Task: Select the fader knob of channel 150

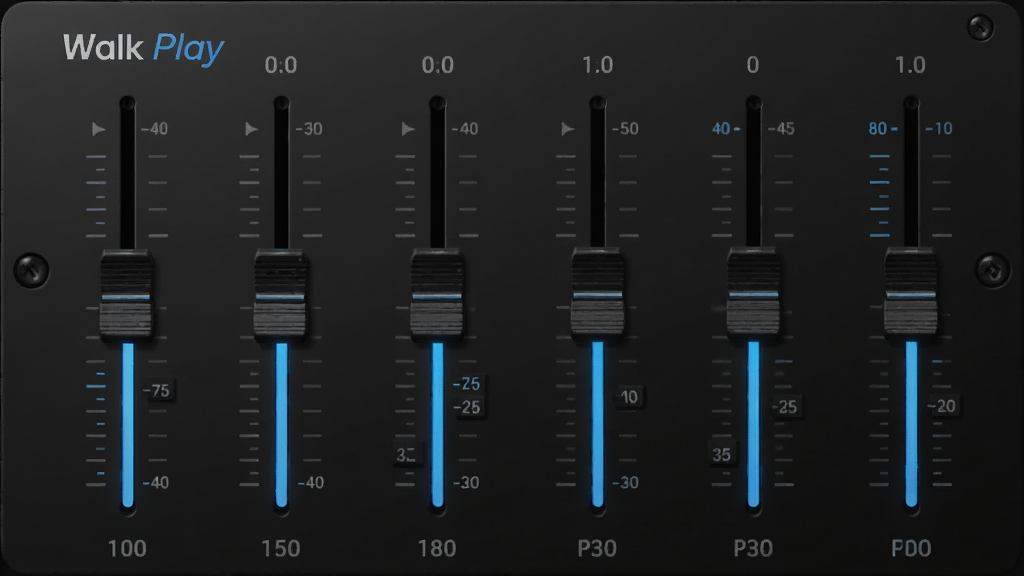Action: tap(281, 293)
